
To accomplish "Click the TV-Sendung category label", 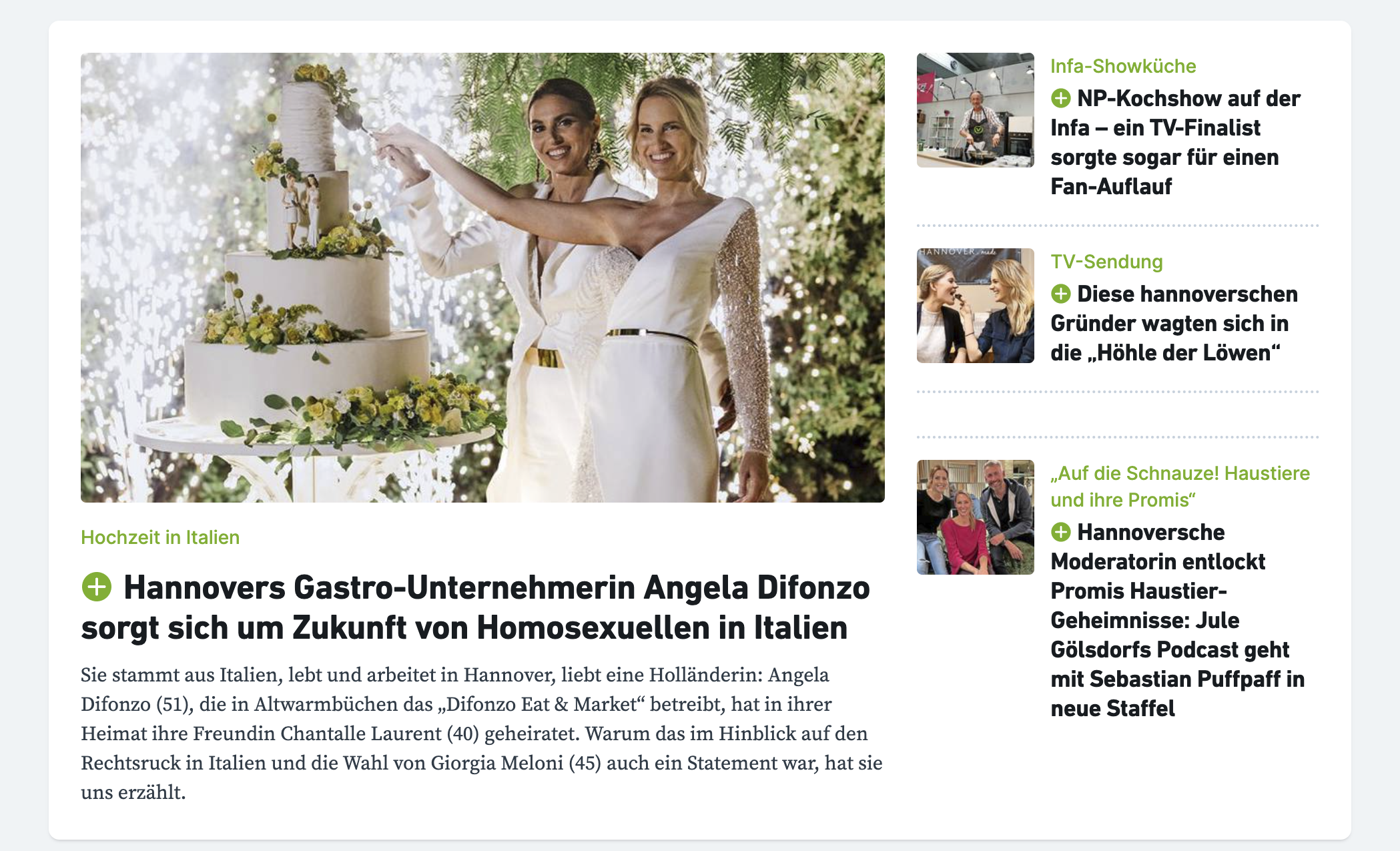I will 1106,262.
